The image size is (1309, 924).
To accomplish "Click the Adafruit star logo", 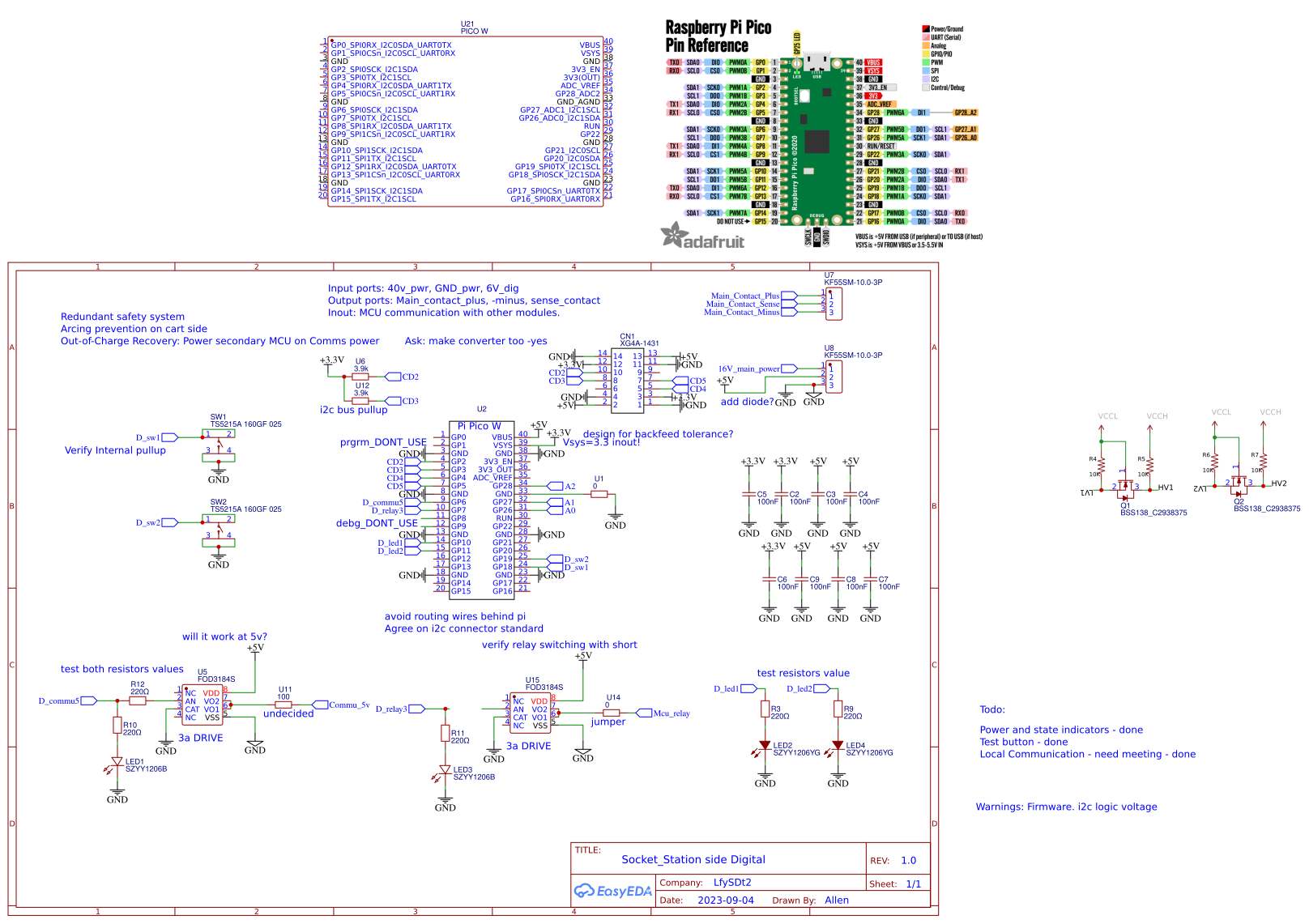I will [x=674, y=235].
